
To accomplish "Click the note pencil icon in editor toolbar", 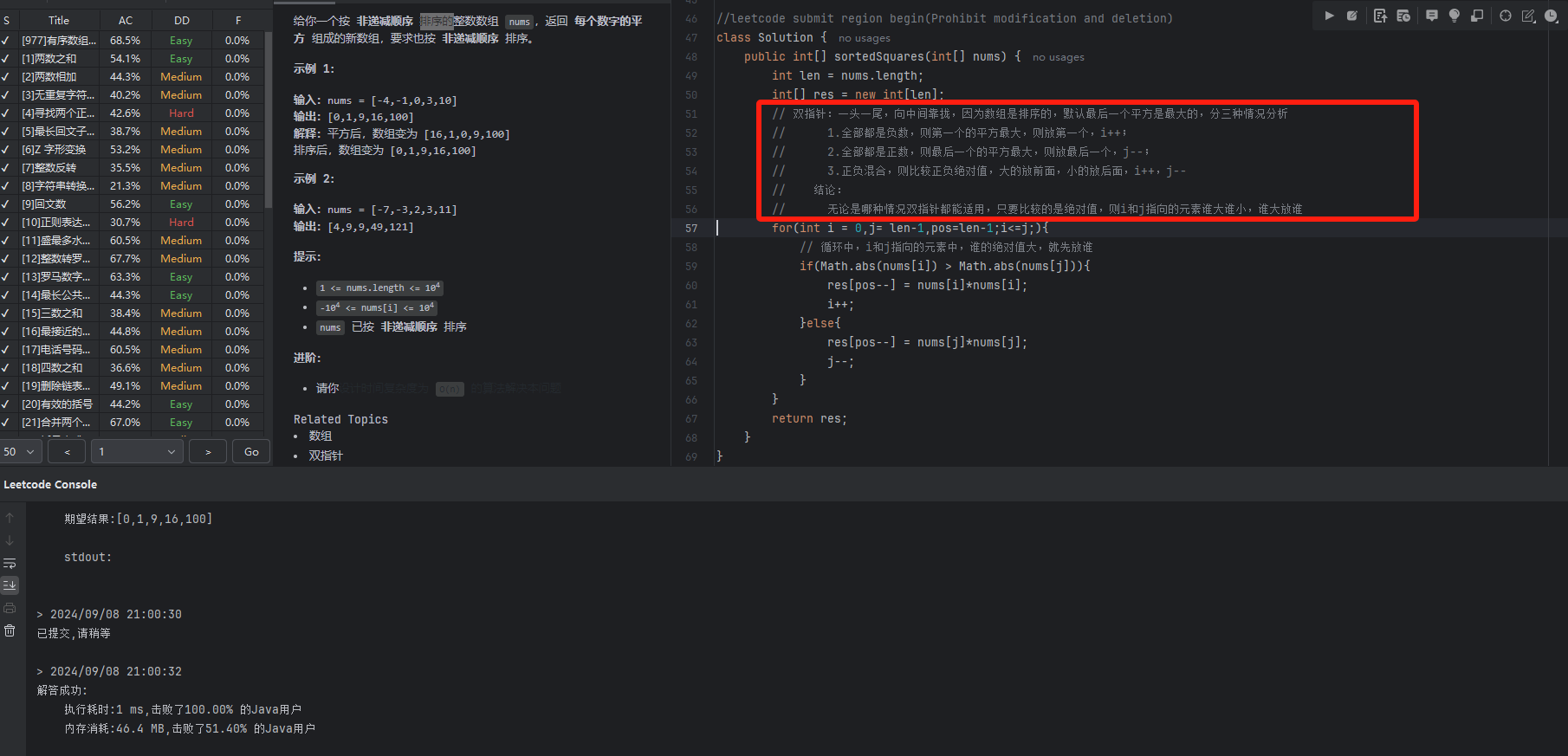I will 1528,16.
